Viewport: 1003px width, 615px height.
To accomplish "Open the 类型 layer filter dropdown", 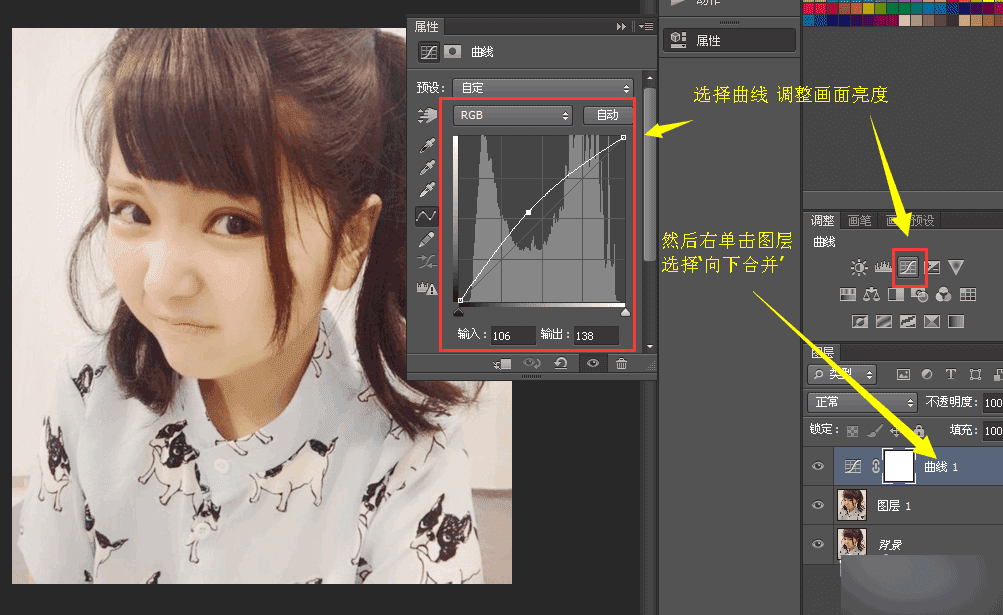I will 842,374.
